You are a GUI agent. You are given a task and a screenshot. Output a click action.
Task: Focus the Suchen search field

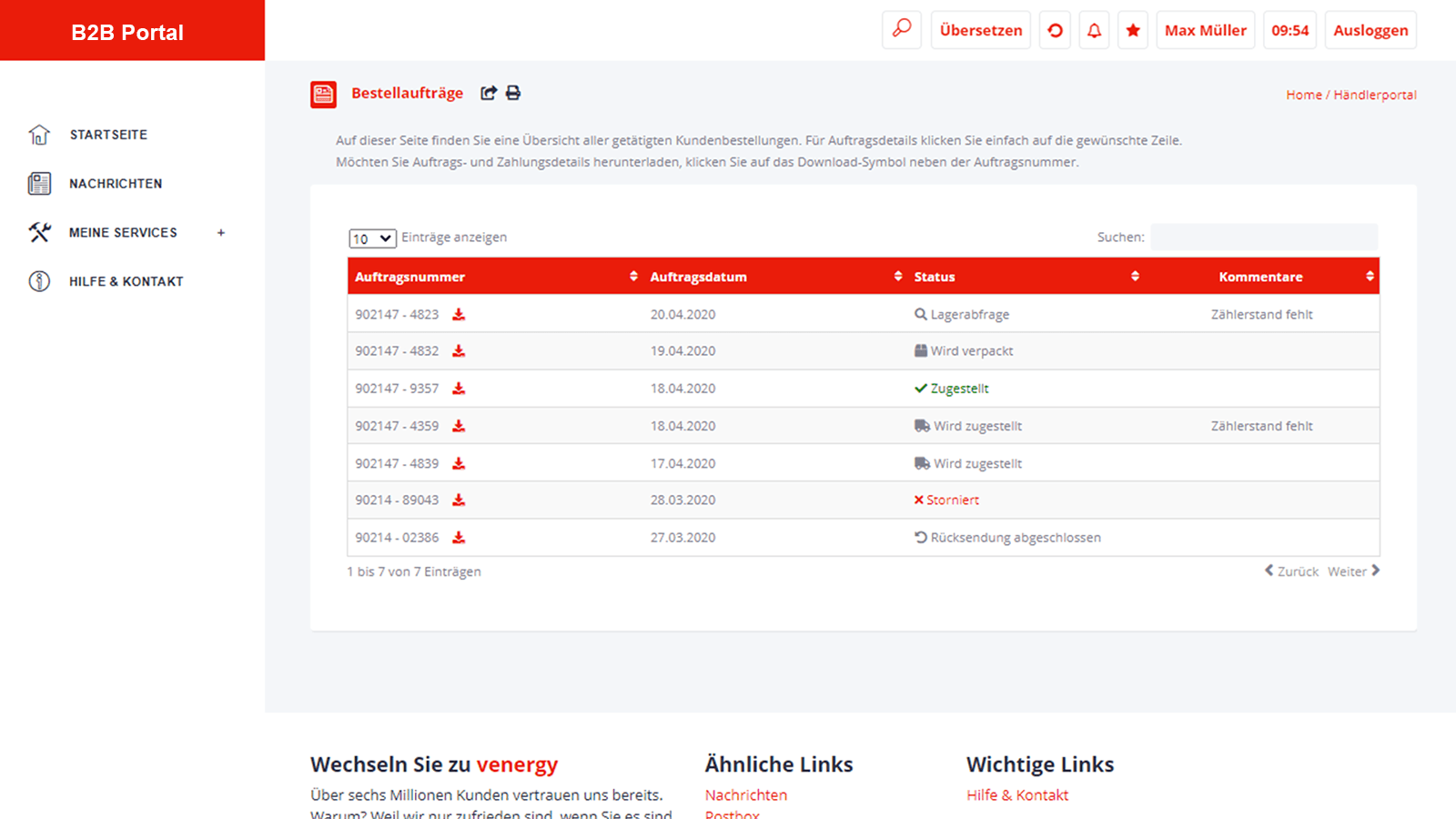click(1263, 238)
